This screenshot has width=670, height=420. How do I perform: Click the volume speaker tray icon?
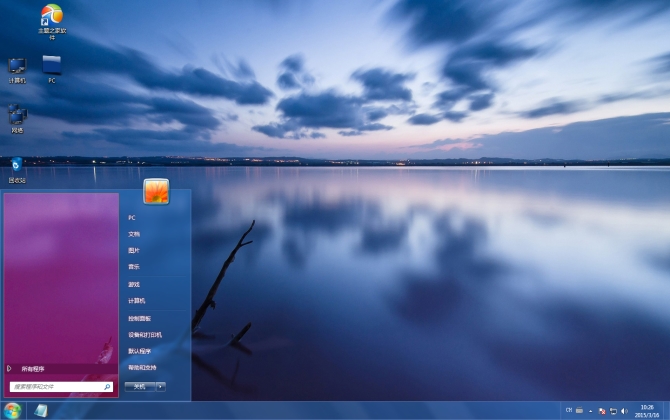coord(624,411)
